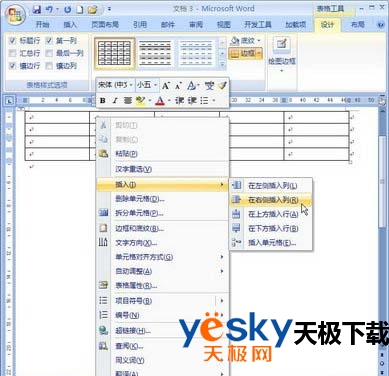Apply the yellow text highlight color

tap(140, 100)
